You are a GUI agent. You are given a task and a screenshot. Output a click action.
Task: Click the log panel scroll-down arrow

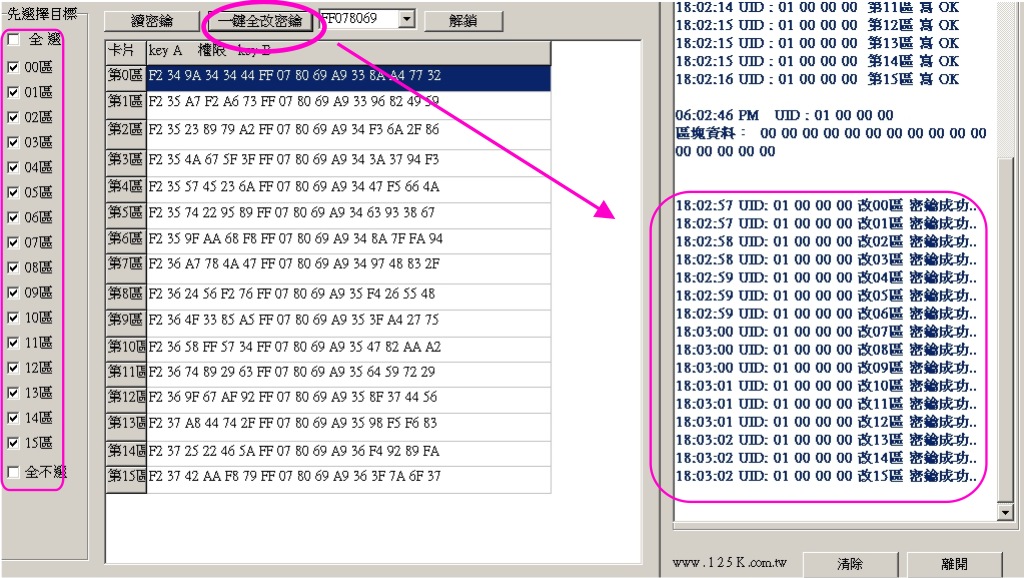(x=1006, y=513)
